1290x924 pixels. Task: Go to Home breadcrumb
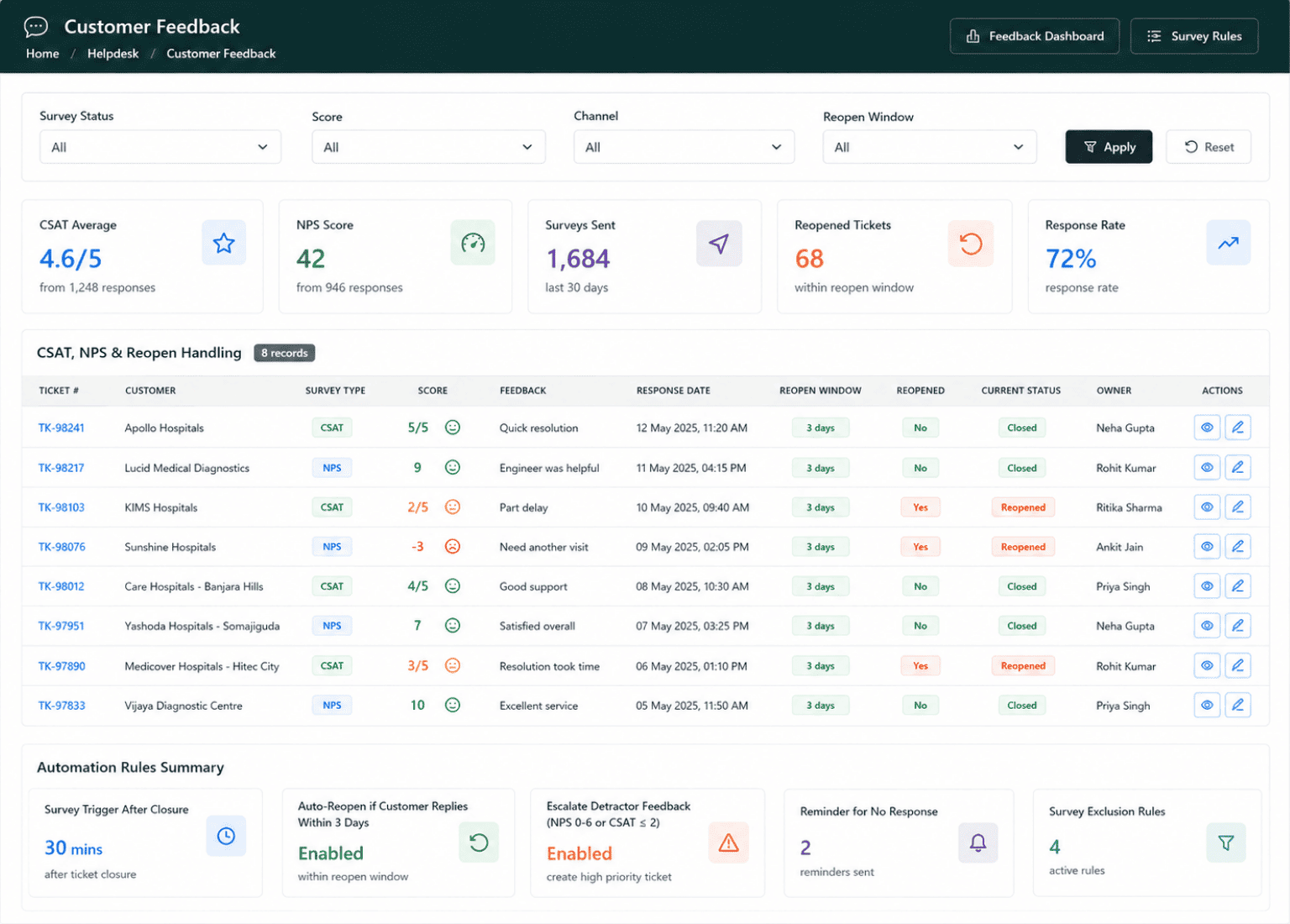pyautogui.click(x=43, y=54)
